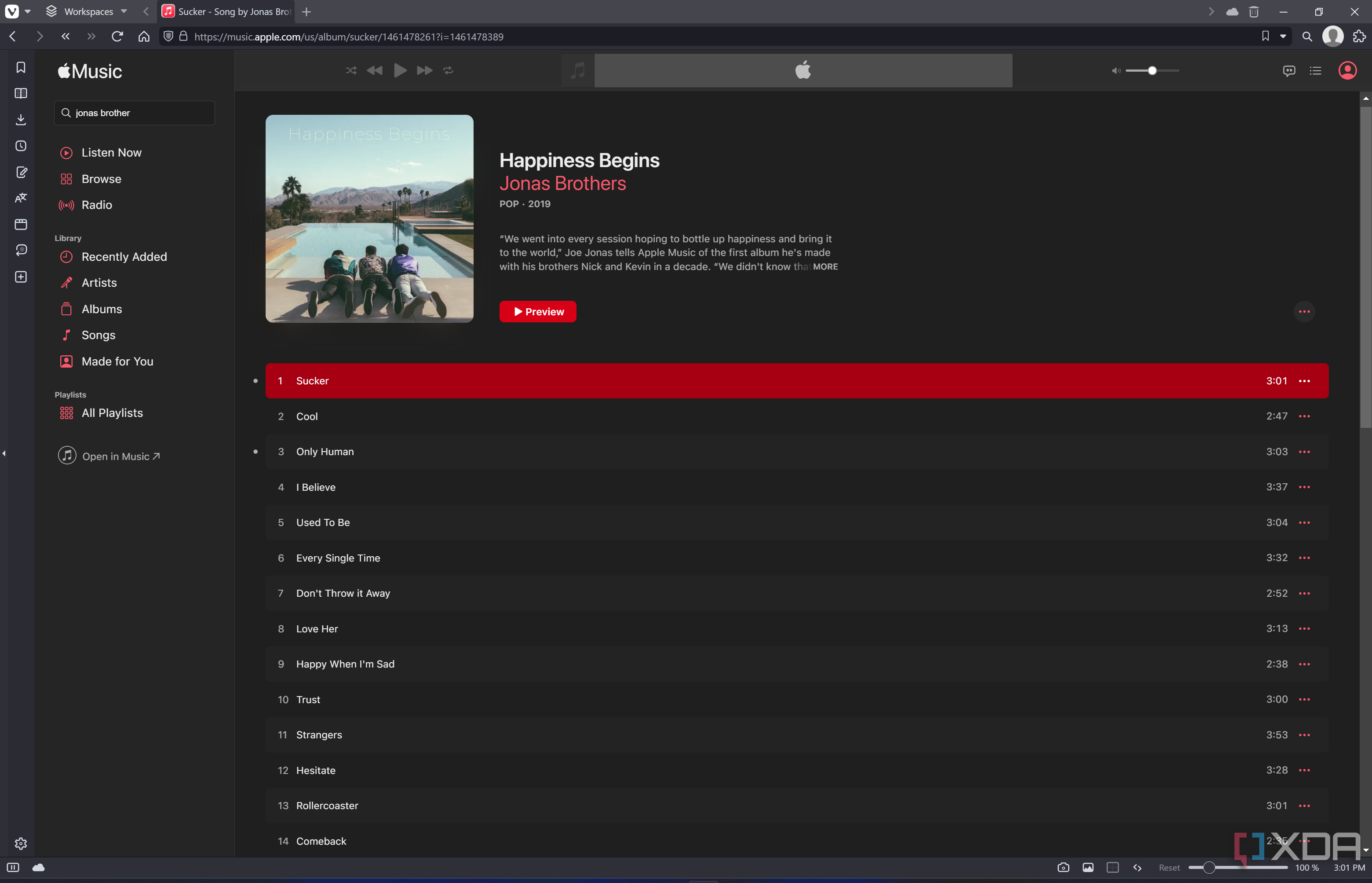This screenshot has width=1372, height=883.
Task: Open All Playlists
Action: (113, 413)
